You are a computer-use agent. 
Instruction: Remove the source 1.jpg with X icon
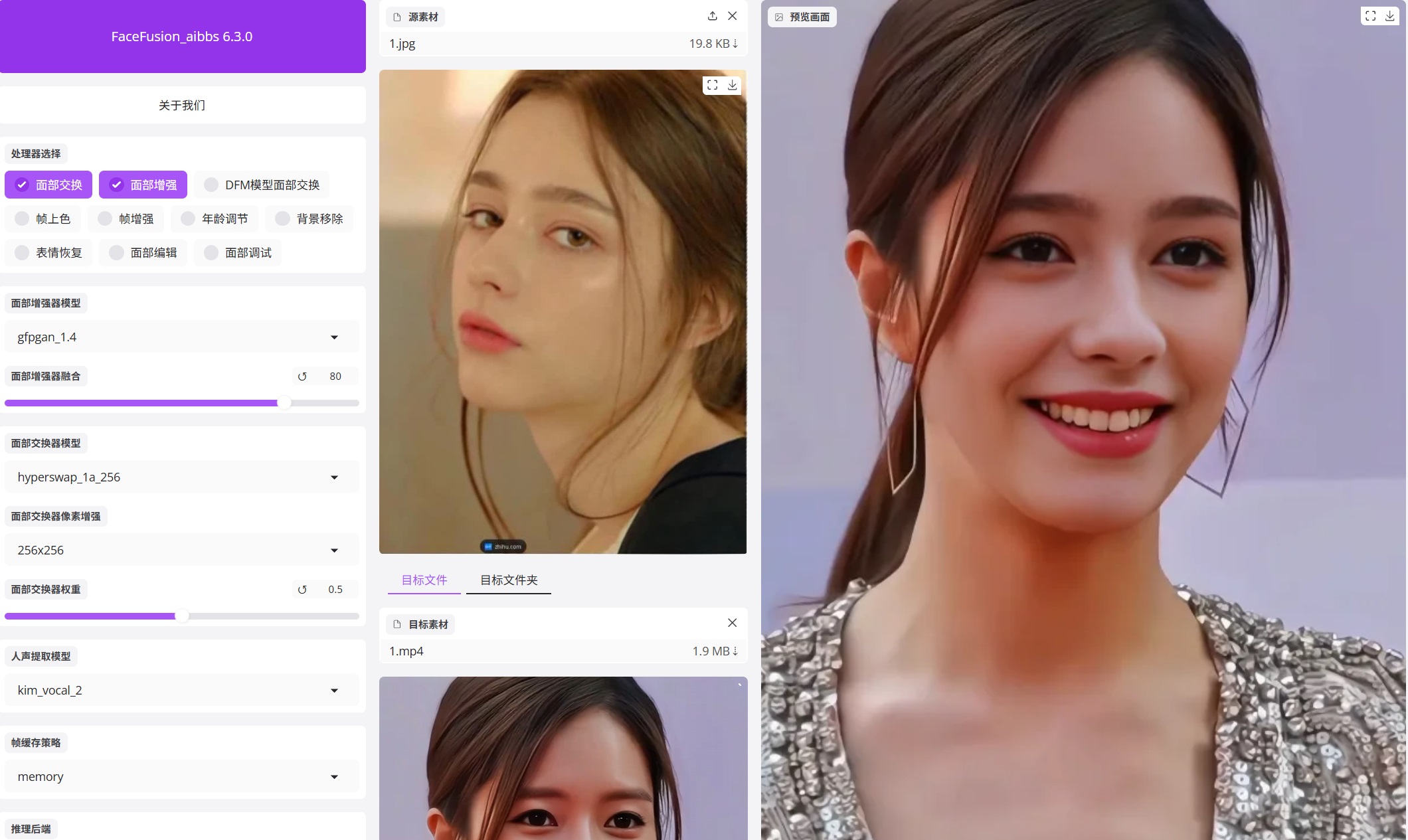point(733,16)
